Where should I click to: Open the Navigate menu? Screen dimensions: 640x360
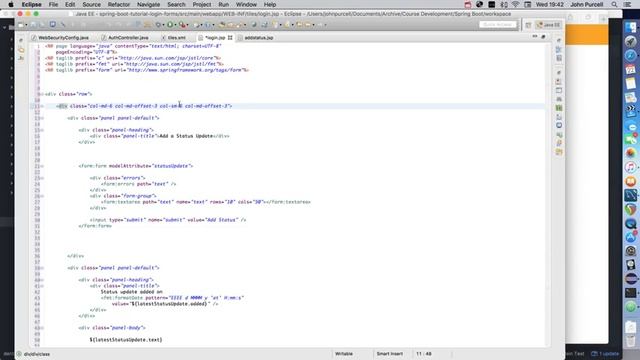pyautogui.click(x=148, y=4)
